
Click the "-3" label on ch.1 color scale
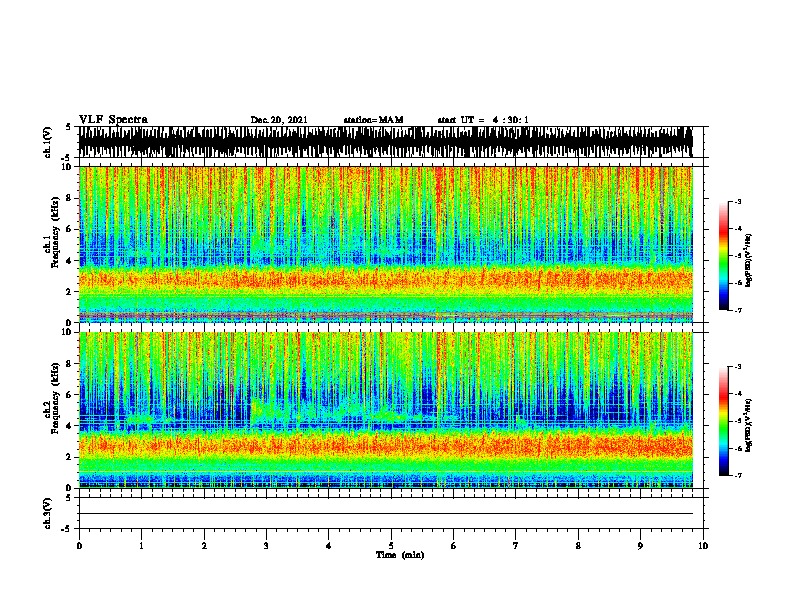[738, 201]
